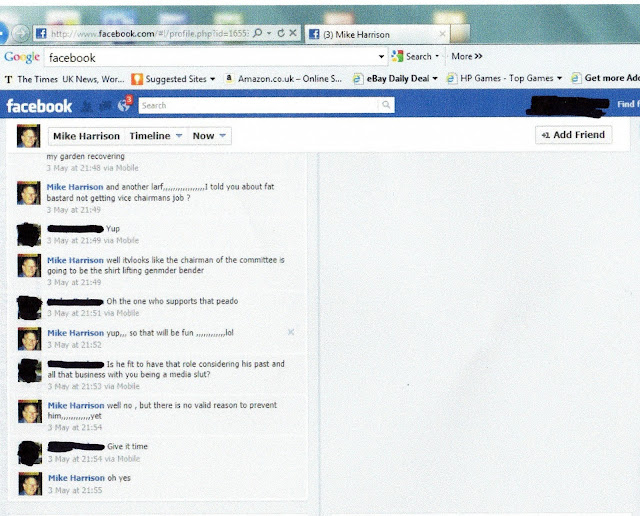This screenshot has height=516, width=640.
Task: Open the Now dropdown
Action: point(209,136)
